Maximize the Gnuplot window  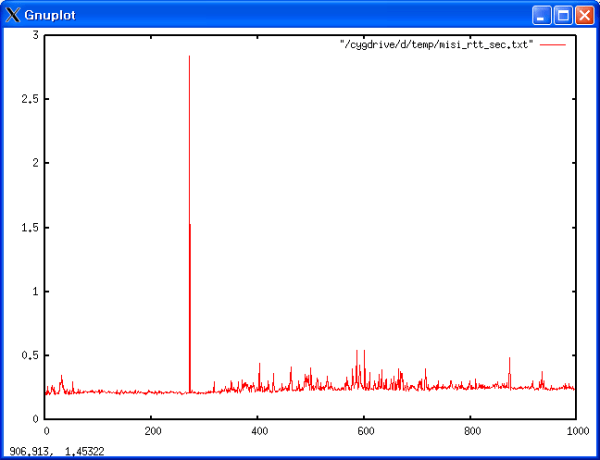(x=562, y=16)
